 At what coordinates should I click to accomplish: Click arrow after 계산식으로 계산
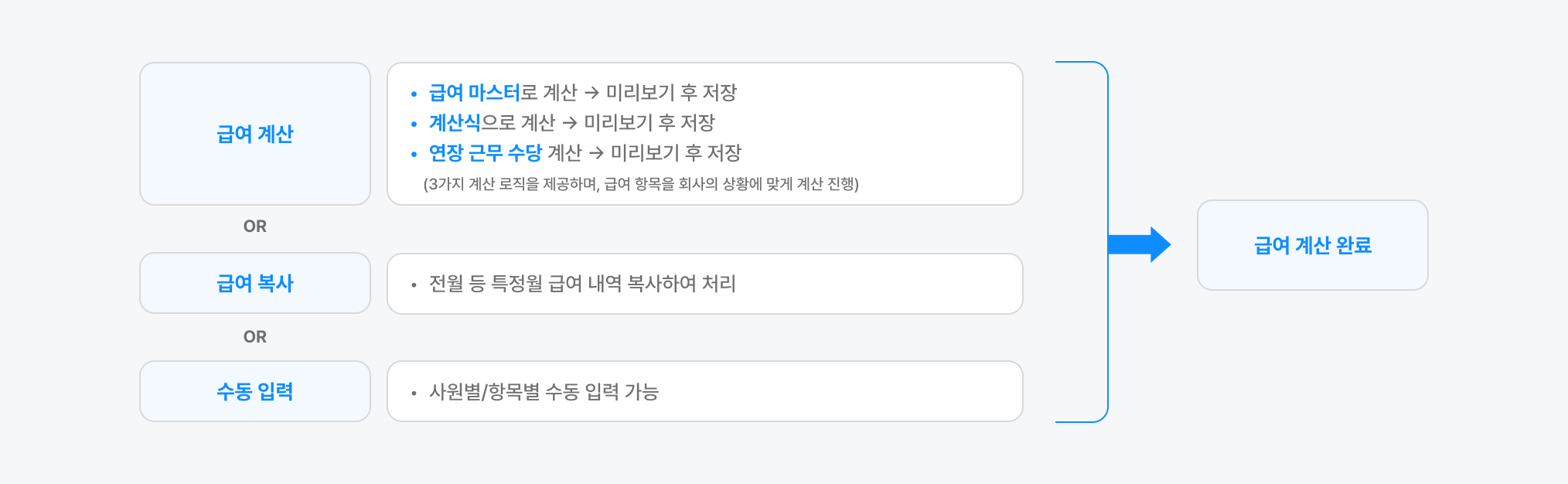[x=570, y=123]
